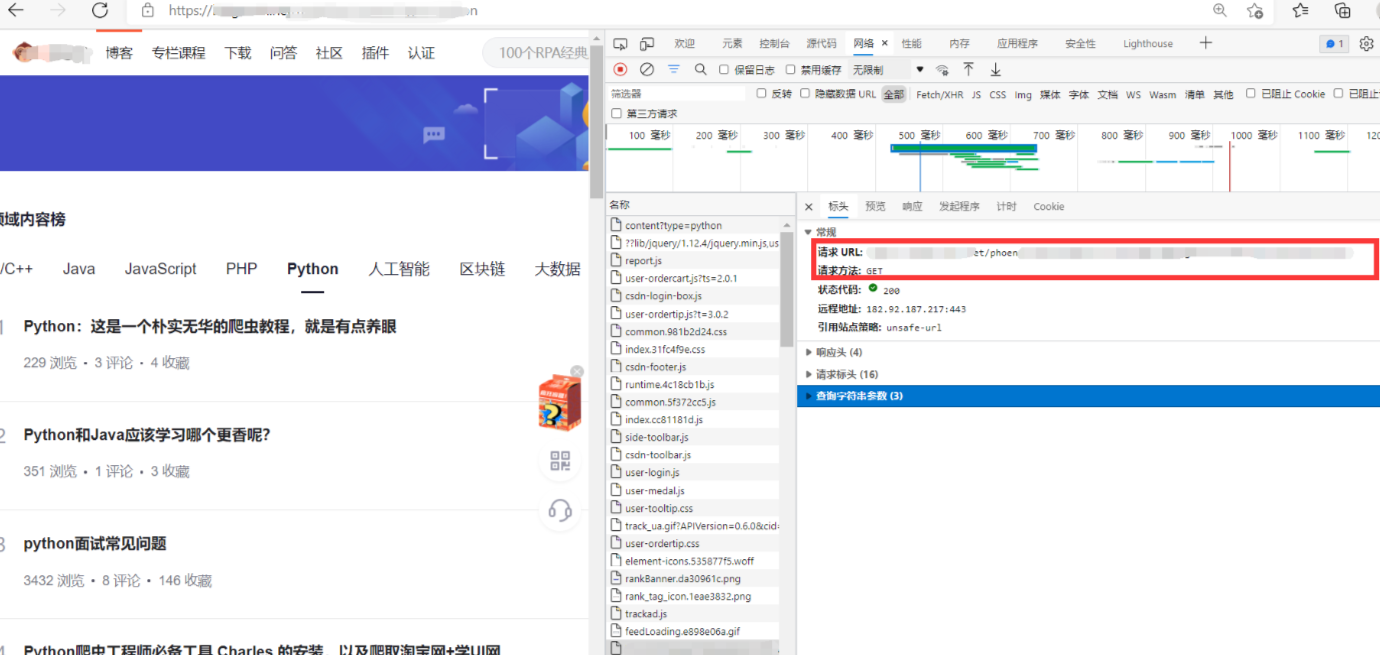Toggle the 已阻止 Cookie checkbox

coord(1250,94)
